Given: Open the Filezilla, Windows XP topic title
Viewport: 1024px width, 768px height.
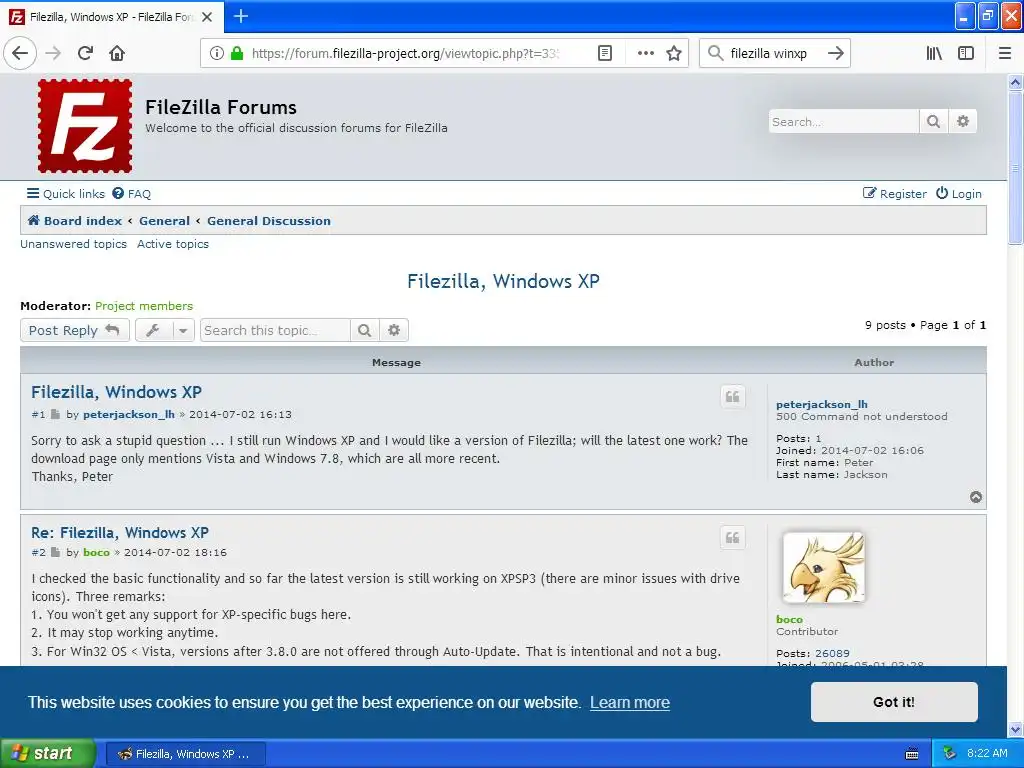Looking at the screenshot, I should (x=503, y=281).
